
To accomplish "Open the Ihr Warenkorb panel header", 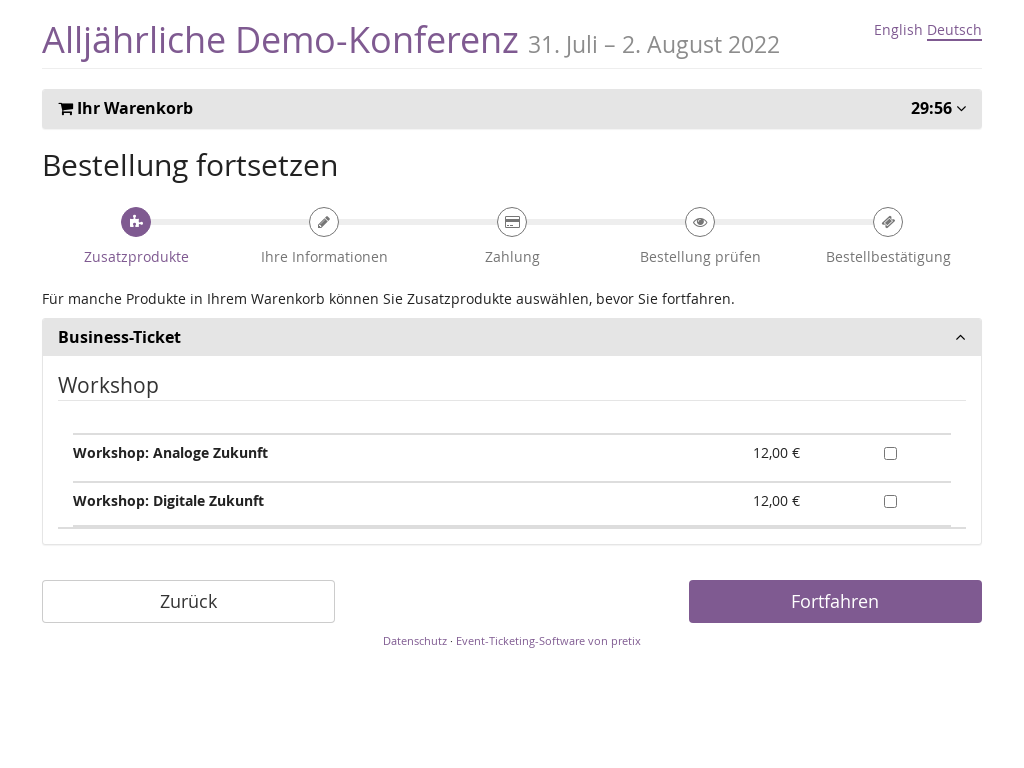I will 134,109.
